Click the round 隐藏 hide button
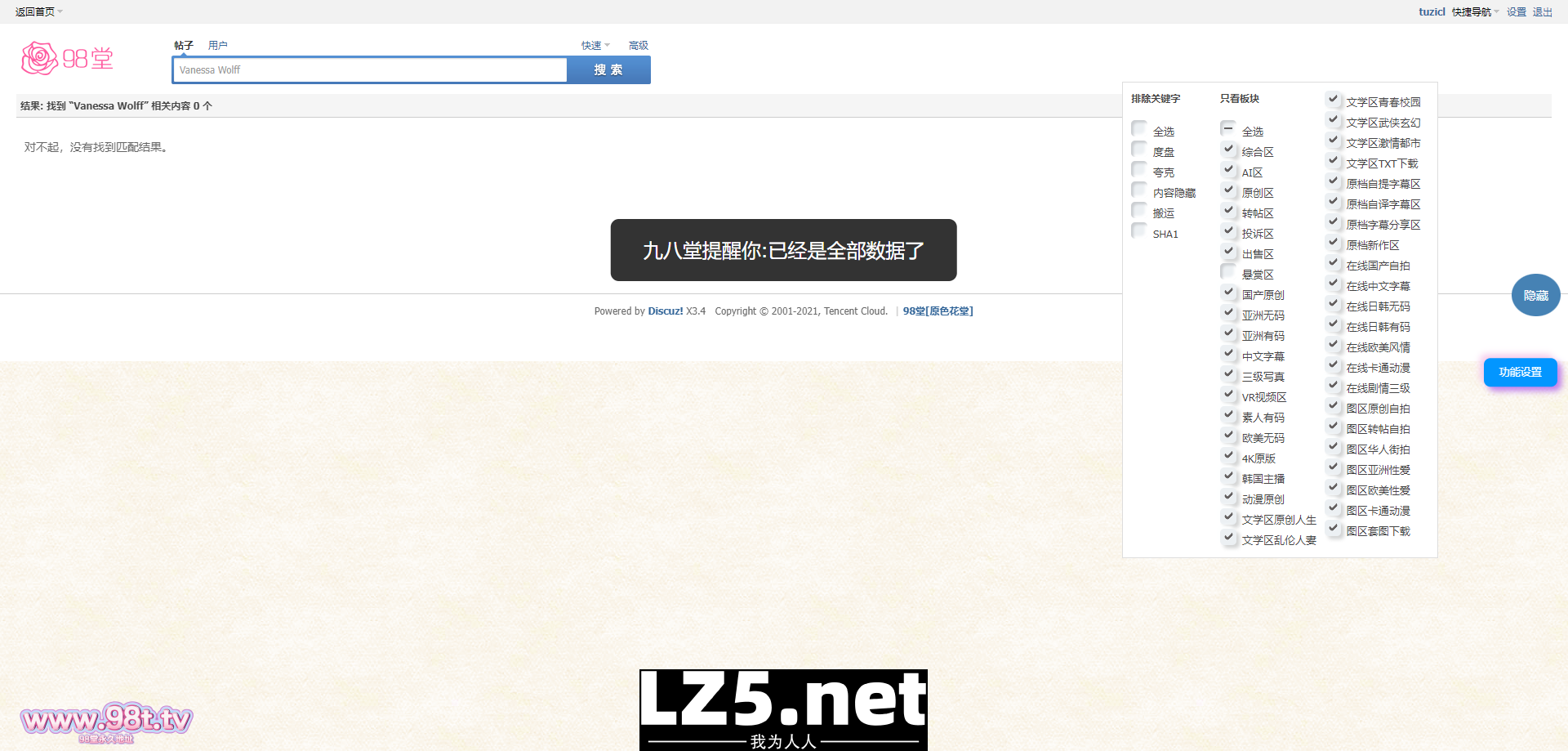This screenshot has width=1568, height=751. click(x=1535, y=295)
